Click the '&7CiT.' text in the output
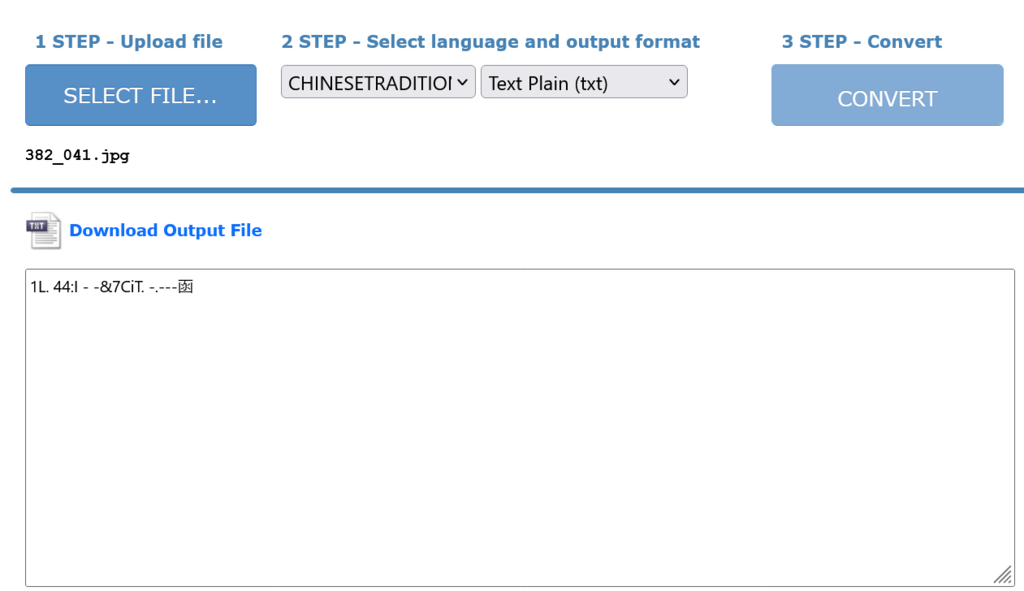This screenshot has width=1024, height=591. 122,287
